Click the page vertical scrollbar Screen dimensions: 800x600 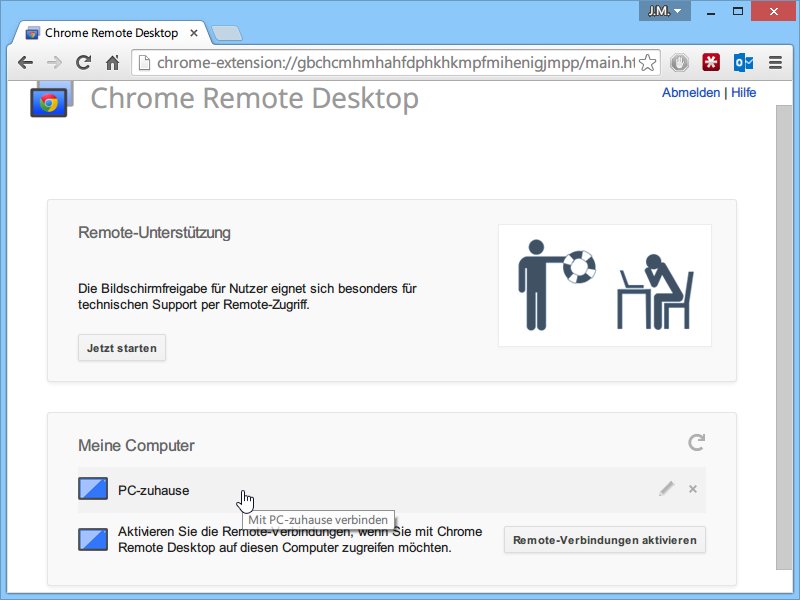click(784, 337)
